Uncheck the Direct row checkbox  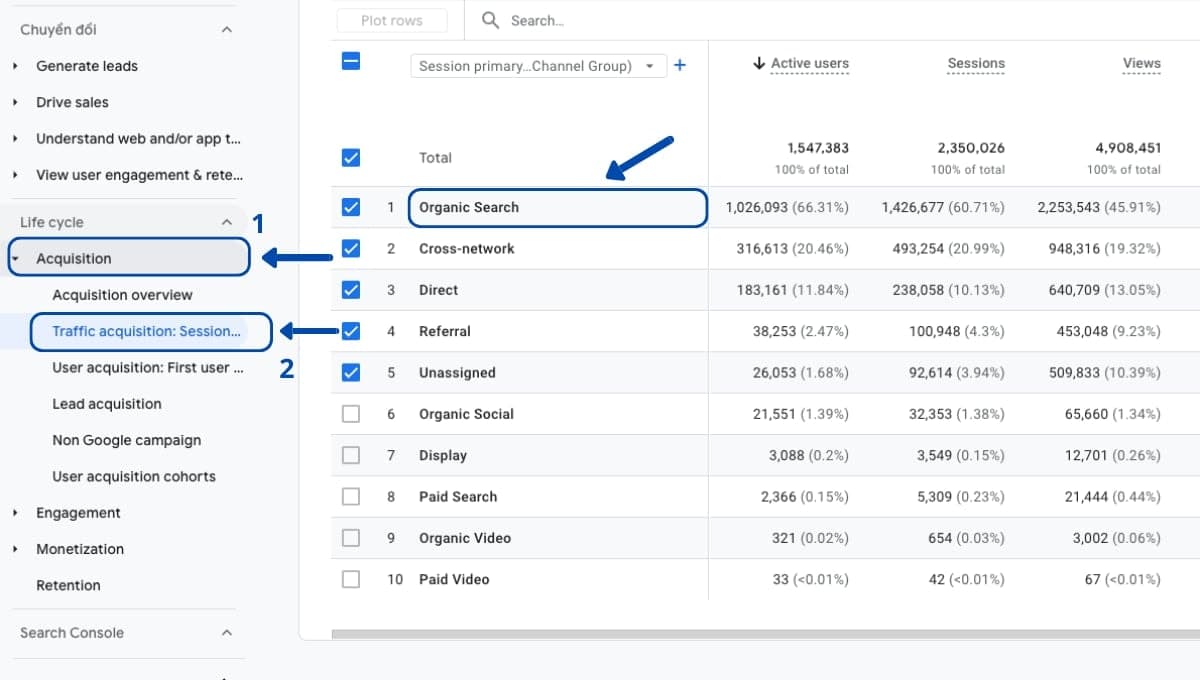coord(351,290)
